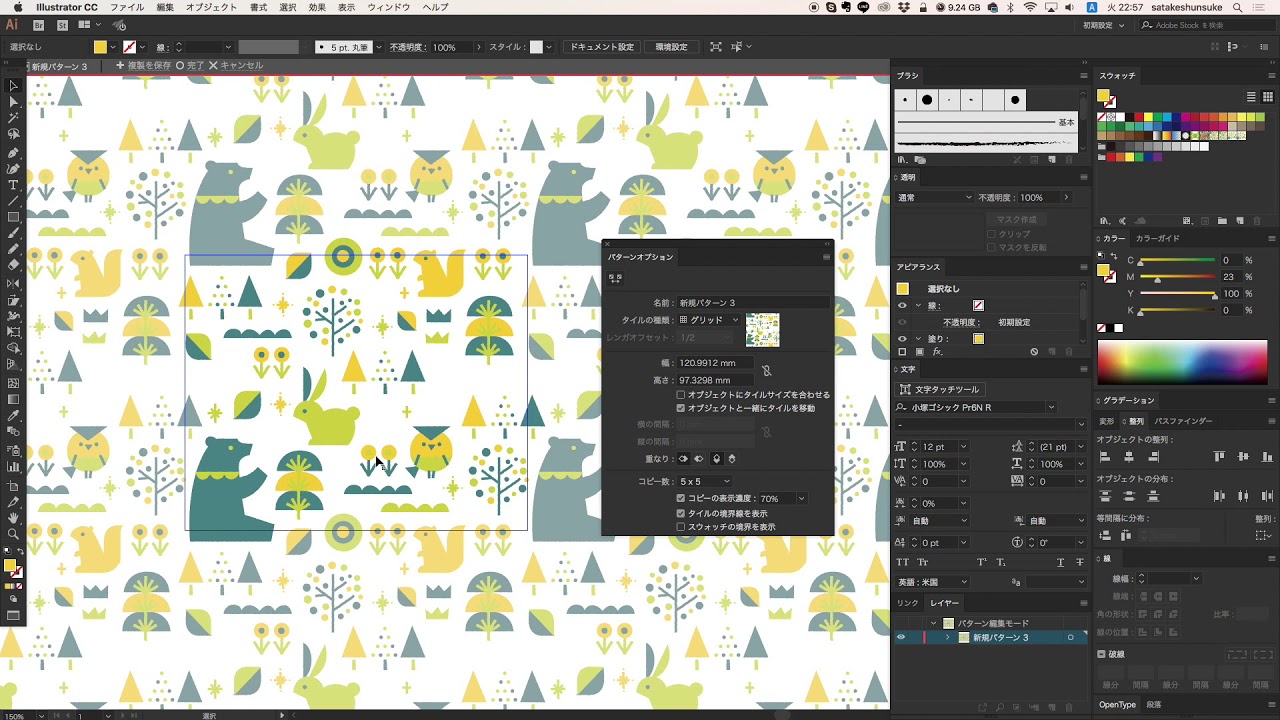Select the Eraser tool
The height and width of the screenshot is (720, 1280).
[x=13, y=265]
